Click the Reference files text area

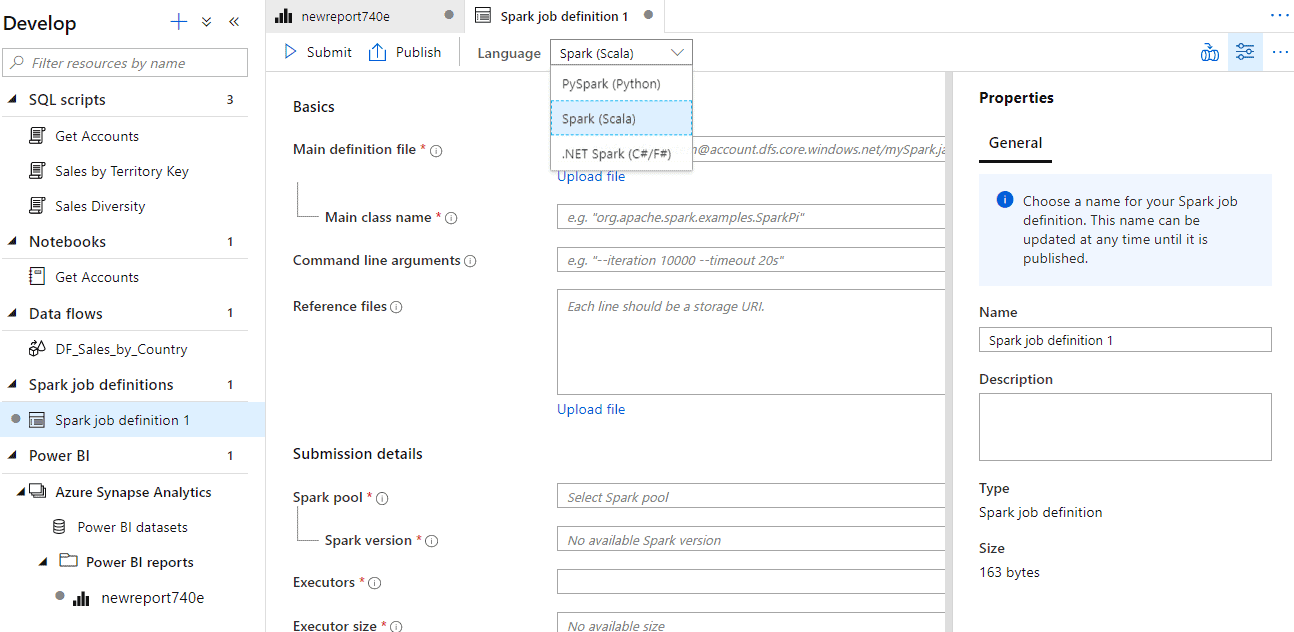(x=750, y=342)
